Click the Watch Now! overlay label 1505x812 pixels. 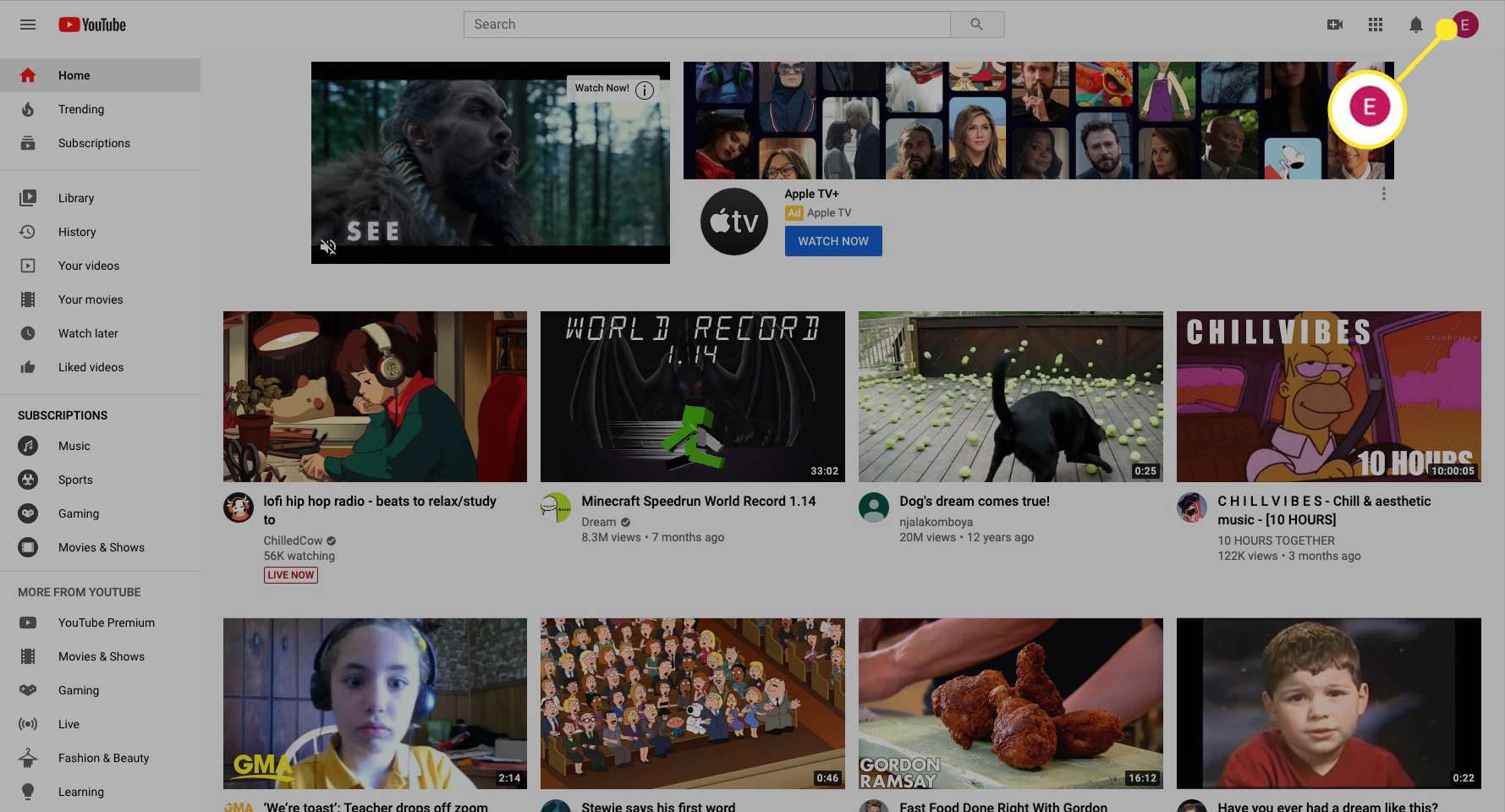coord(601,88)
